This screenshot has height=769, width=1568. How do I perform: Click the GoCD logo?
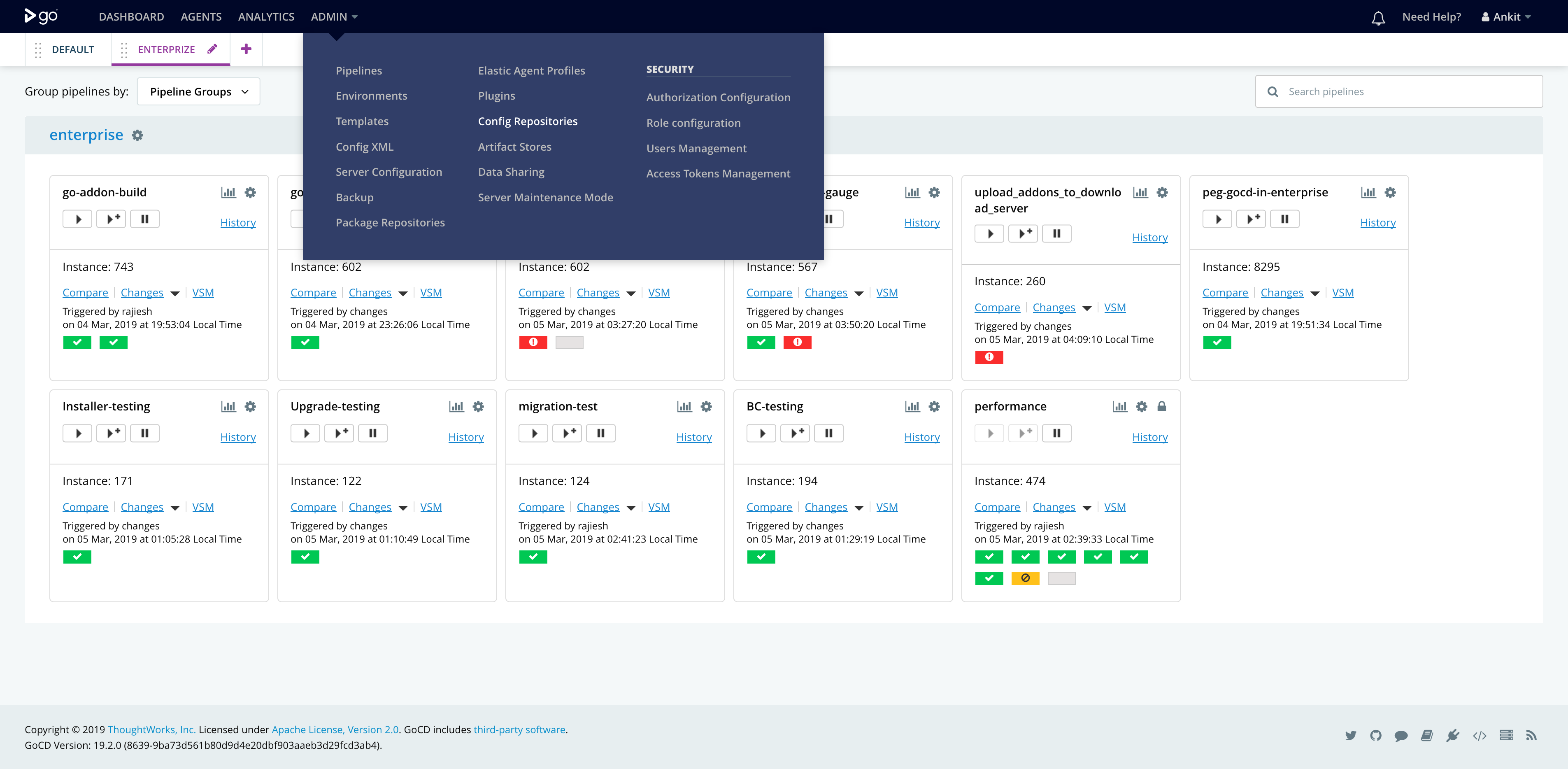coord(41,16)
